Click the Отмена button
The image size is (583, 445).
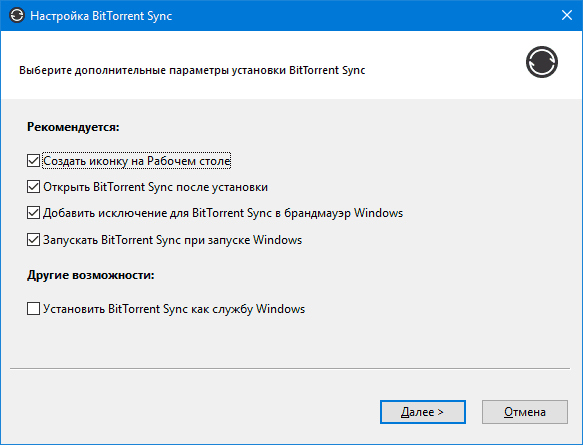(525, 412)
